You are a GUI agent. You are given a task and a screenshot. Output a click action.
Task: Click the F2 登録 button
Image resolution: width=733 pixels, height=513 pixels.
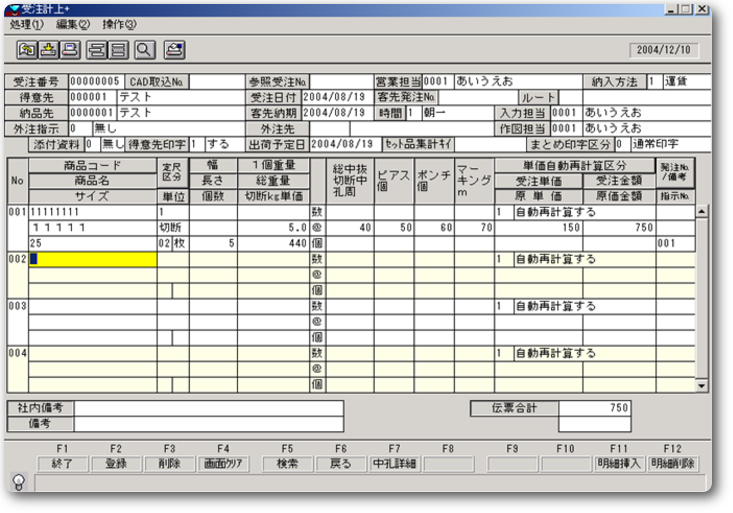click(x=115, y=464)
